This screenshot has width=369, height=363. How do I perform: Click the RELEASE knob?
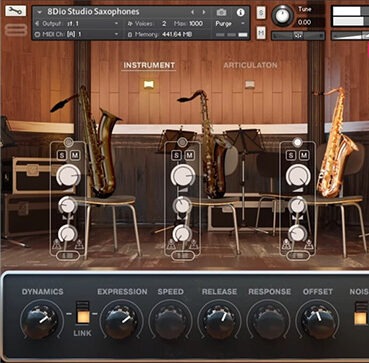[219, 321]
